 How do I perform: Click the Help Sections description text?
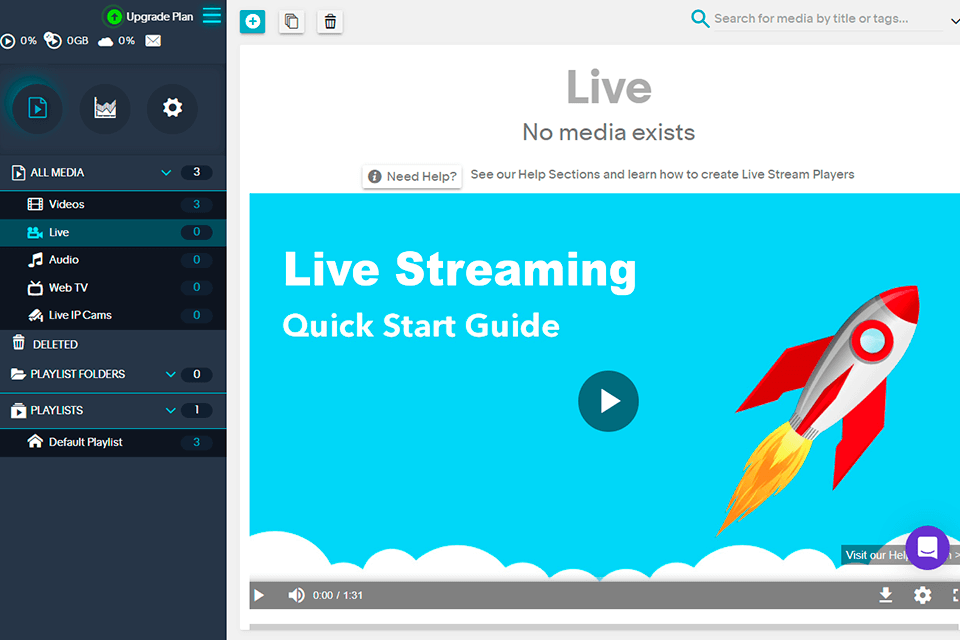click(x=662, y=175)
